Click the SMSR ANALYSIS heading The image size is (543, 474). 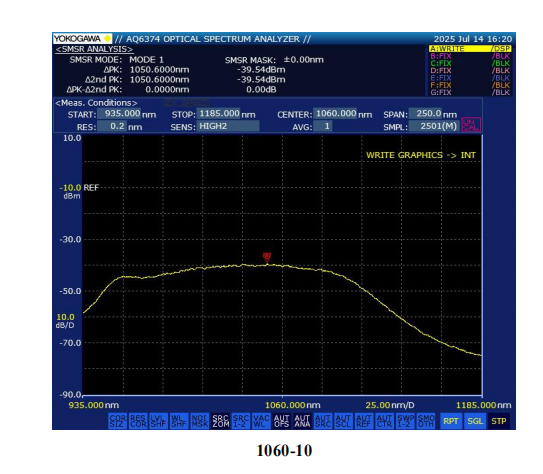click(94, 49)
